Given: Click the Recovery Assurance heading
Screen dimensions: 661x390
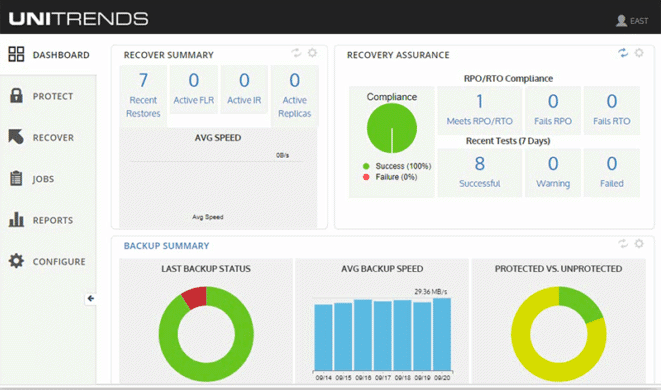Looking at the screenshot, I should coord(398,55).
